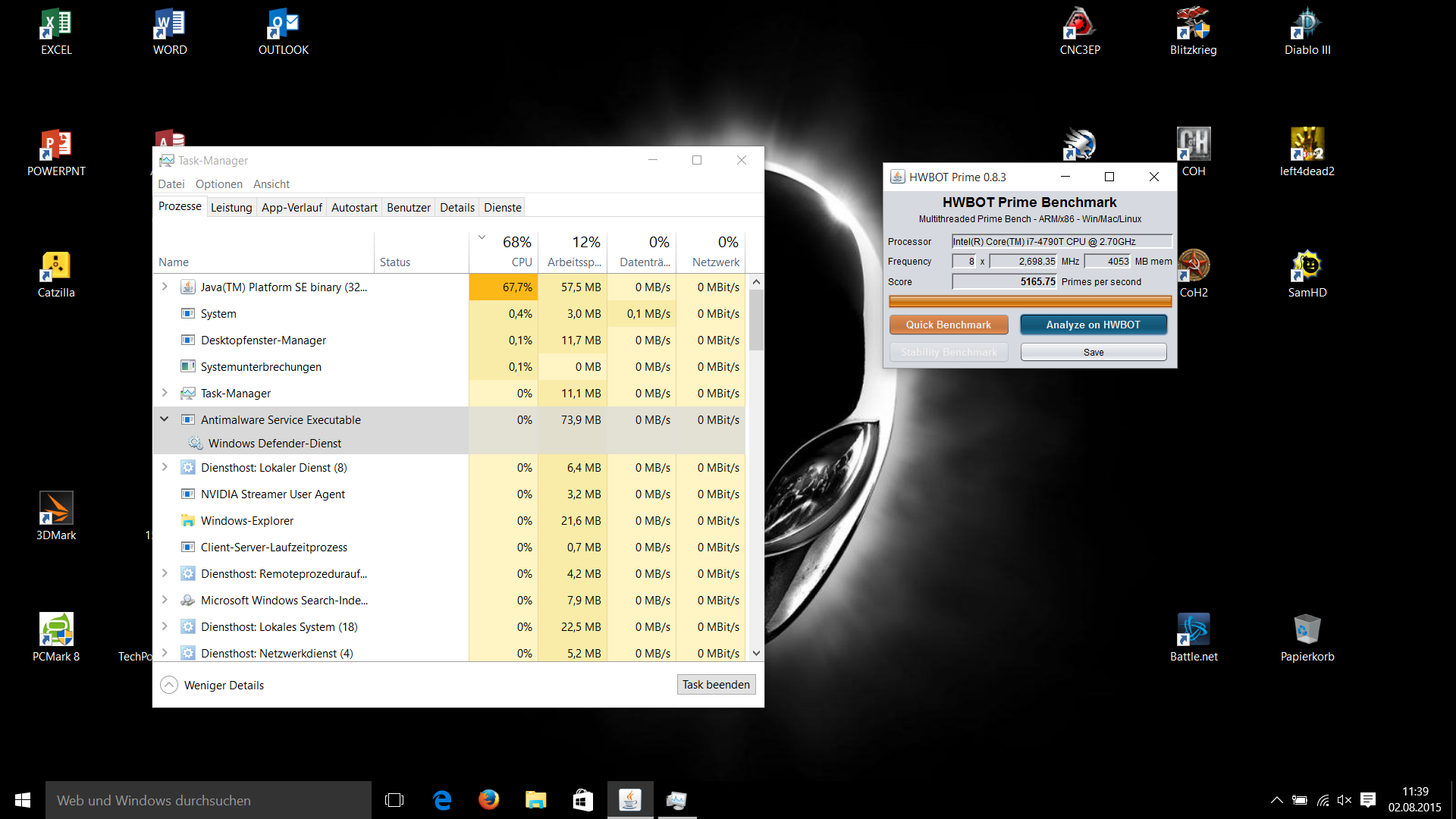Open the network tray icon

click(x=1323, y=800)
